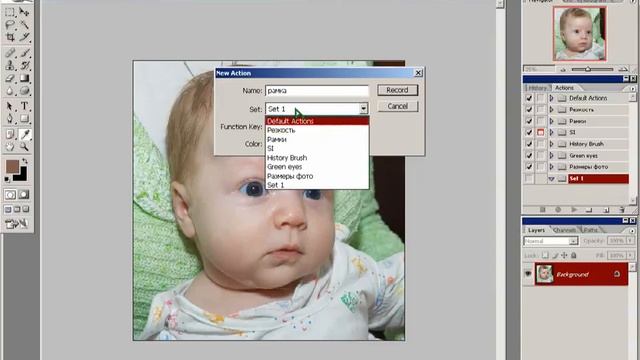Image resolution: width=640 pixels, height=360 pixels.
Task: Select the Shape tool
Action: point(24,119)
